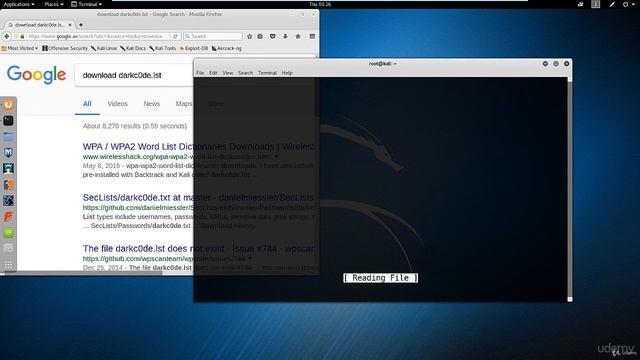Go back in Firefox

[7, 36]
